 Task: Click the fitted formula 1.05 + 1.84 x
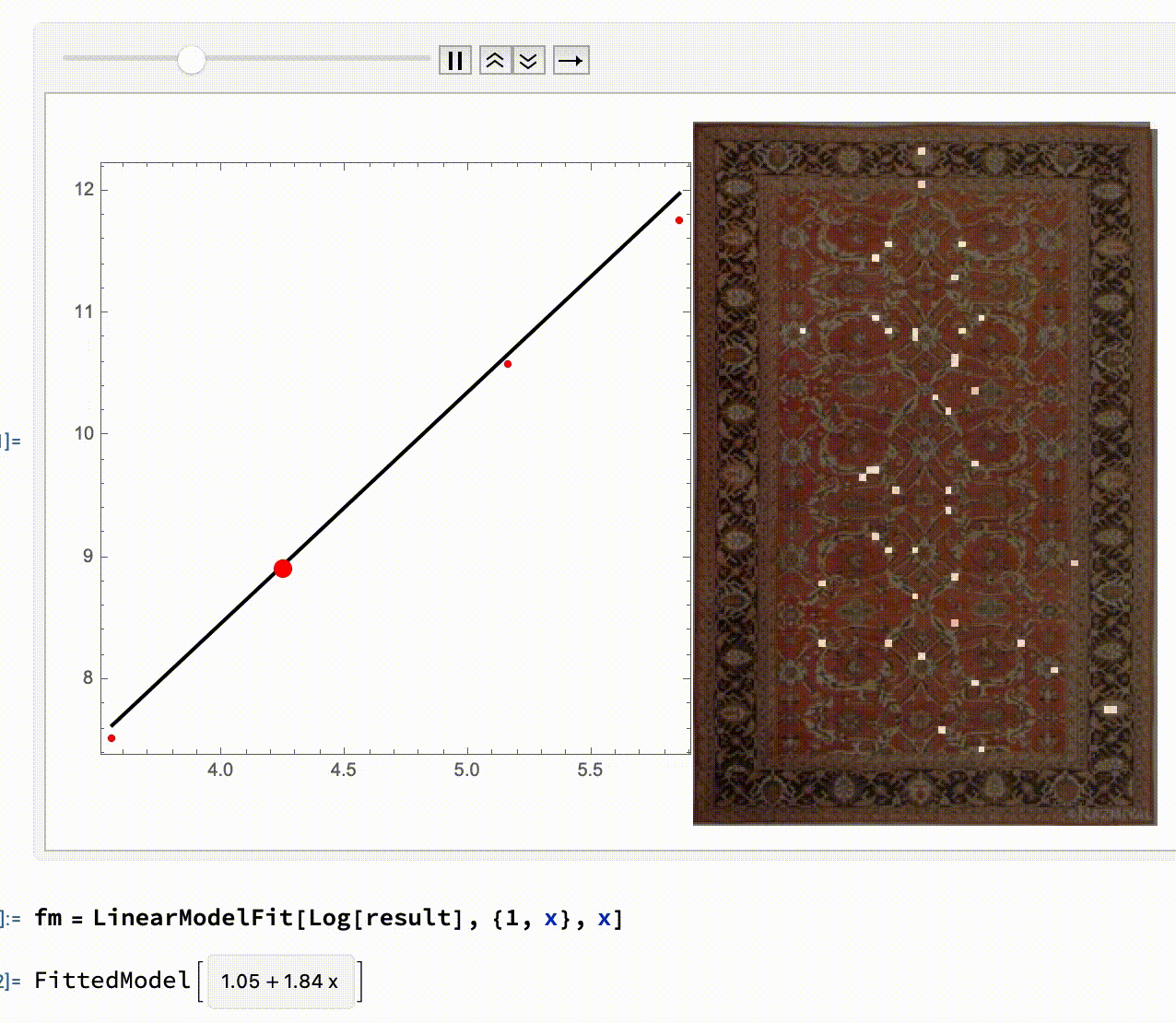point(280,982)
